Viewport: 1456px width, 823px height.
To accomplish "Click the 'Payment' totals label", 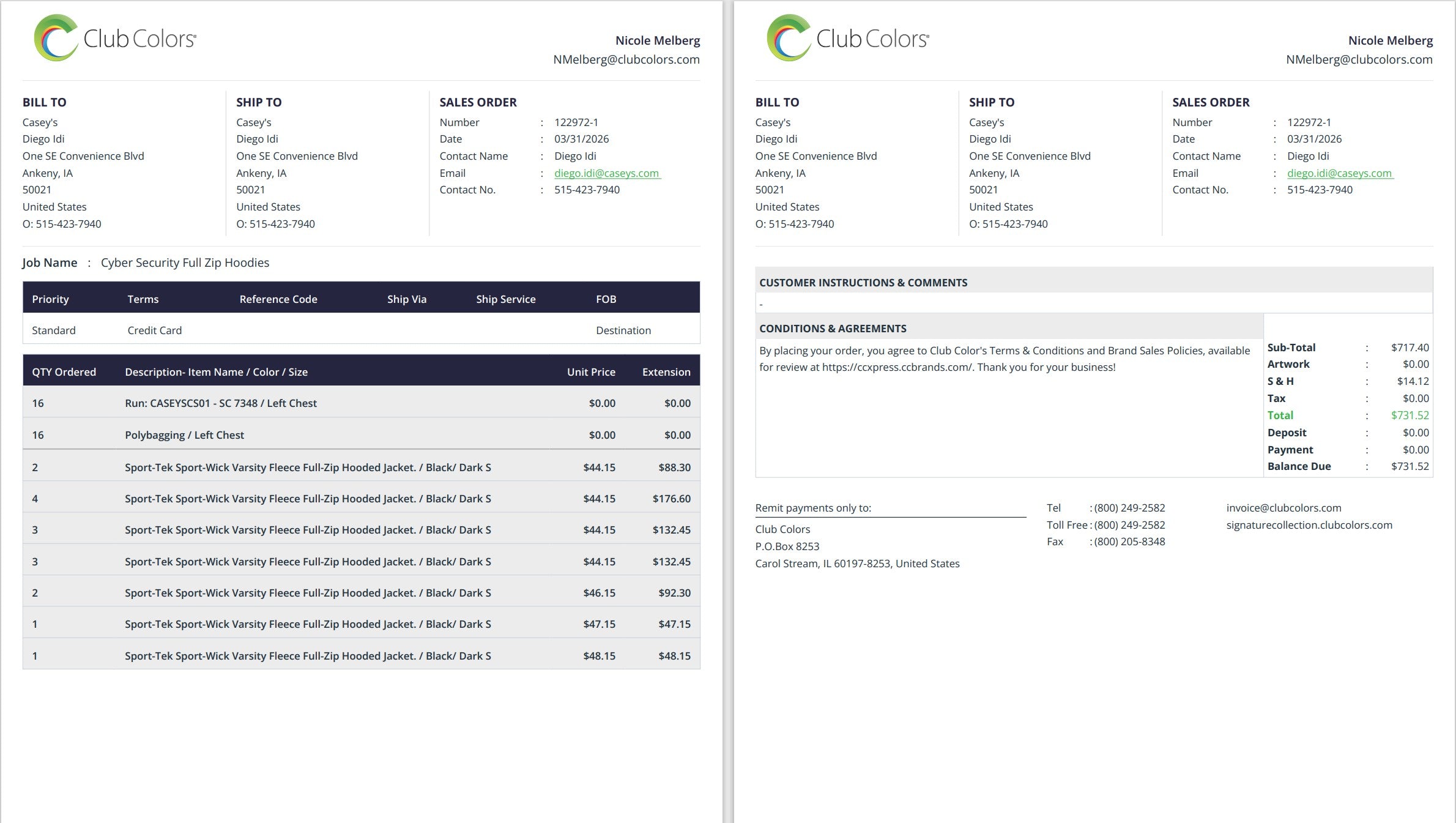I will click(1290, 450).
